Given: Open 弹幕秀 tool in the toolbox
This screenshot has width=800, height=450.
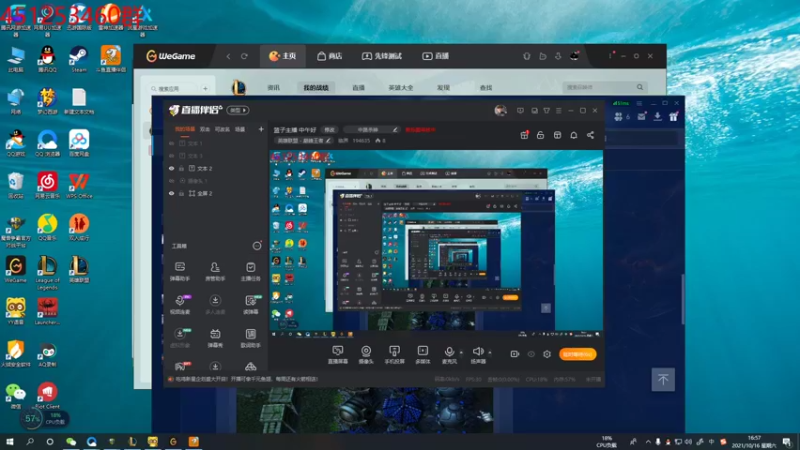Looking at the screenshot, I should (215, 338).
